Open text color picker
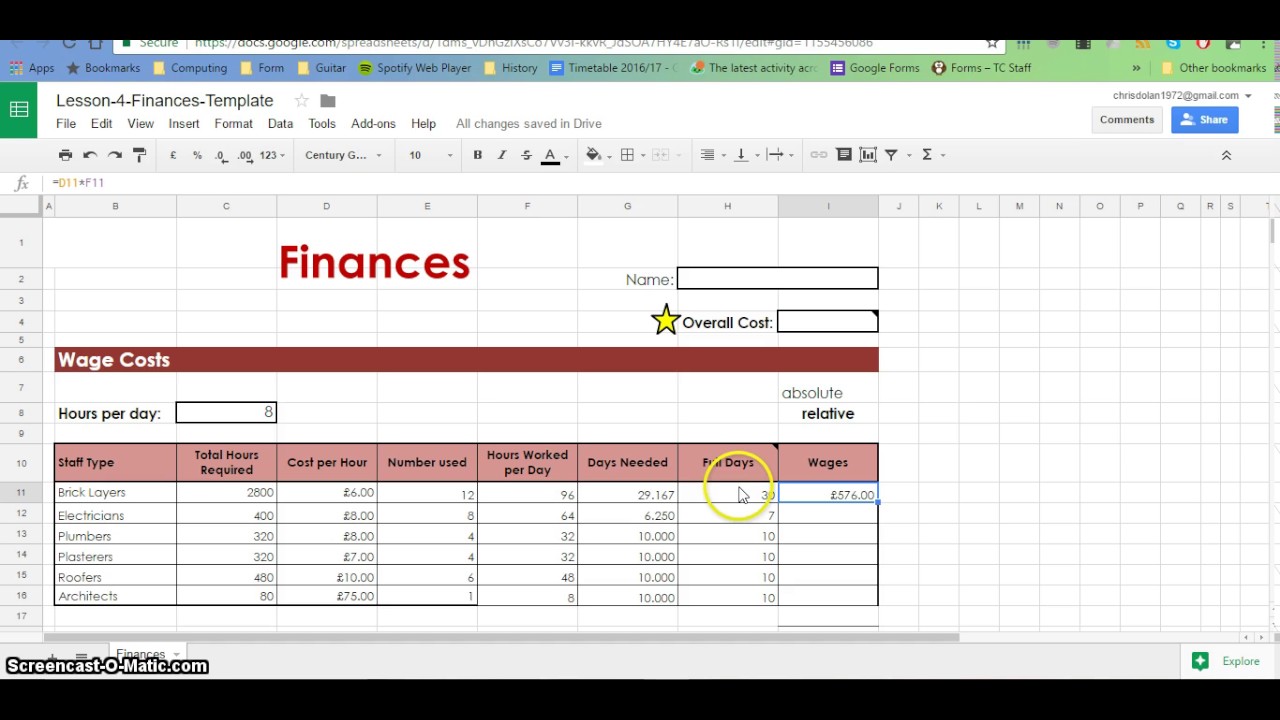This screenshot has height=720, width=1280. pyautogui.click(x=550, y=155)
